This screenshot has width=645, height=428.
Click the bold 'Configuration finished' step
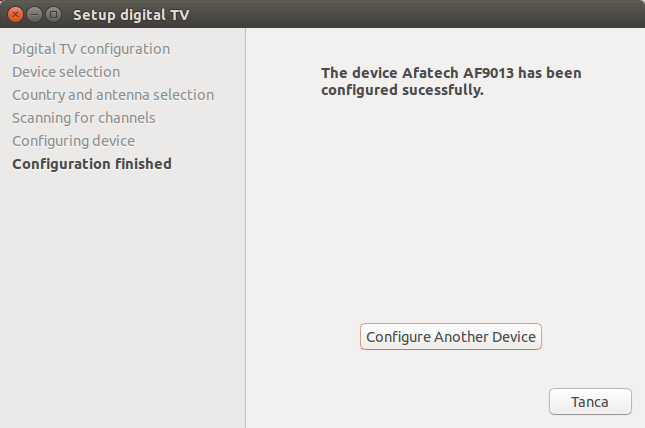[x=92, y=164]
